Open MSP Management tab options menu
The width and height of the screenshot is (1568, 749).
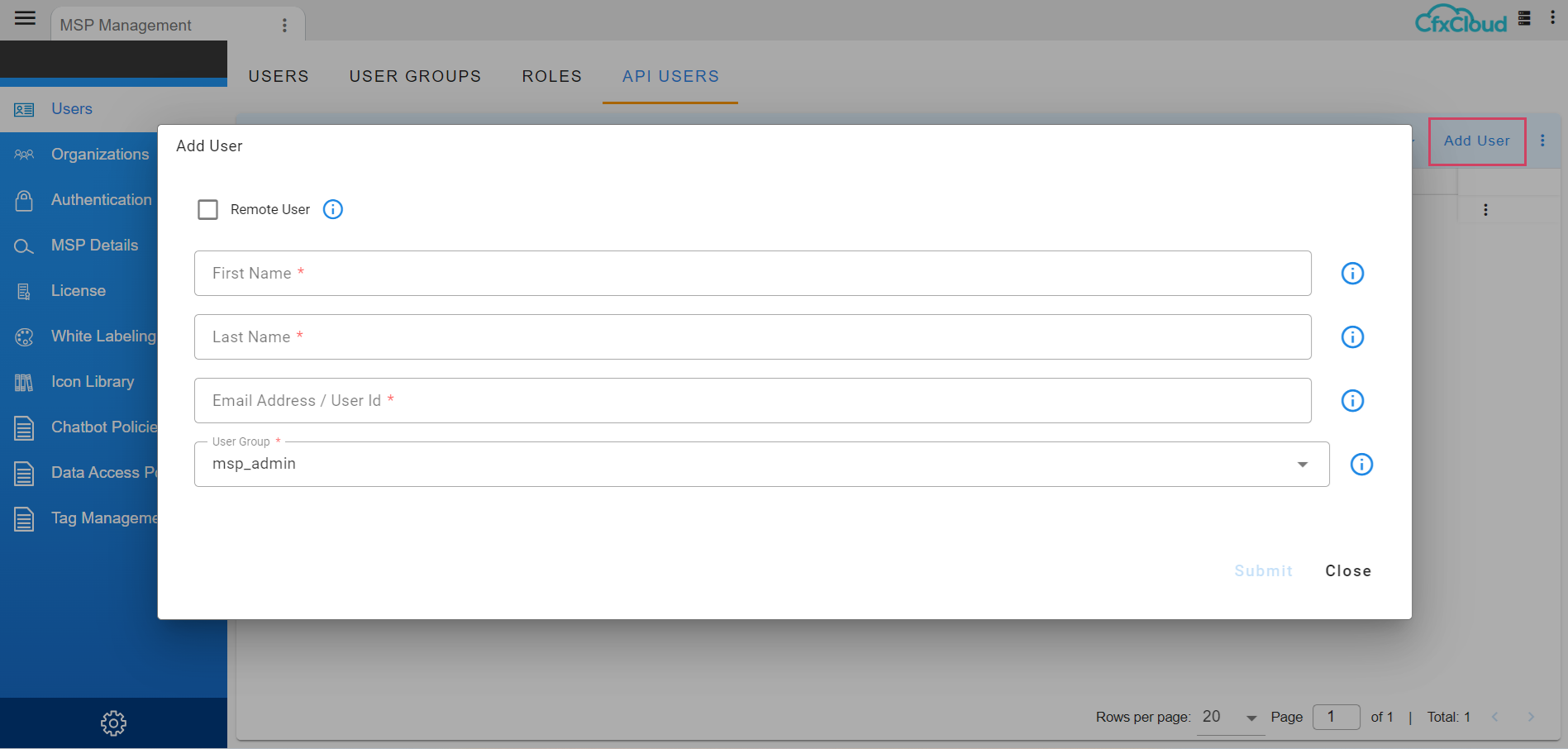click(284, 26)
